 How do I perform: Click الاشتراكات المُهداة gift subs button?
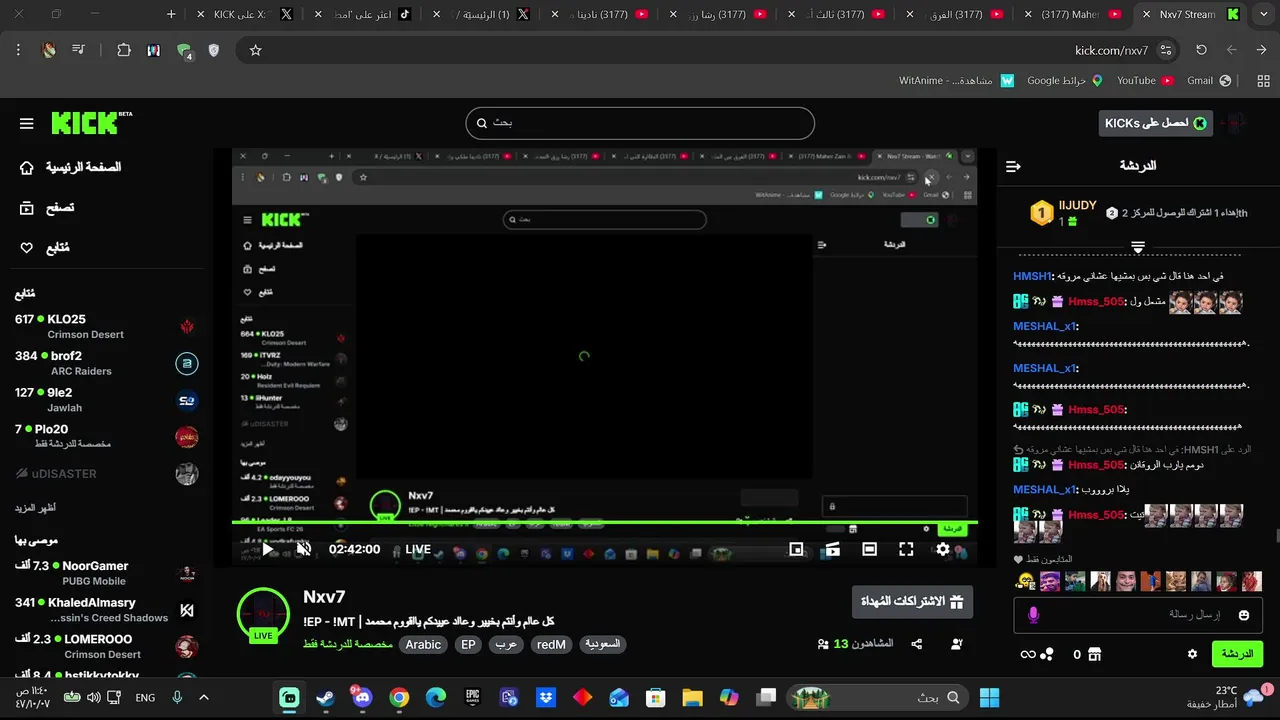[912, 602]
